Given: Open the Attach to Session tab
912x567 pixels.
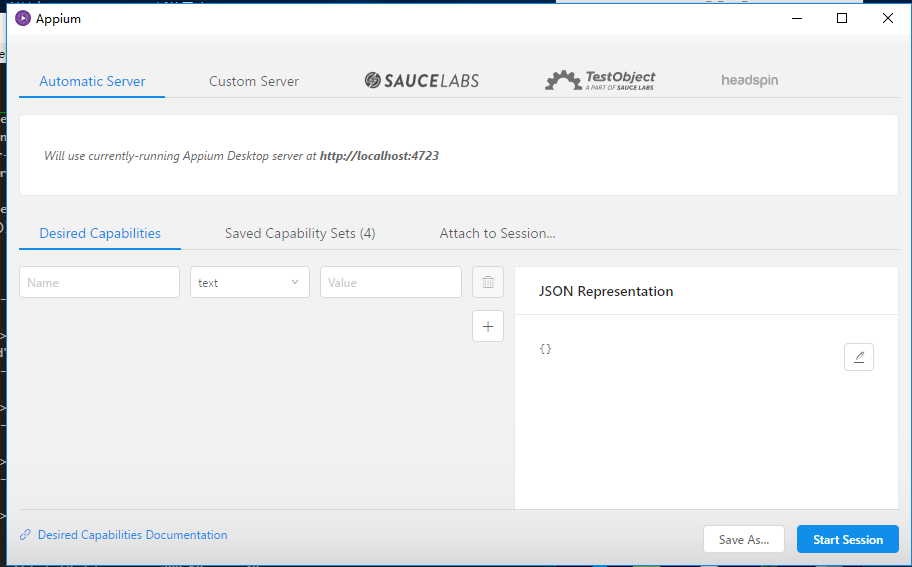Looking at the screenshot, I should [497, 233].
